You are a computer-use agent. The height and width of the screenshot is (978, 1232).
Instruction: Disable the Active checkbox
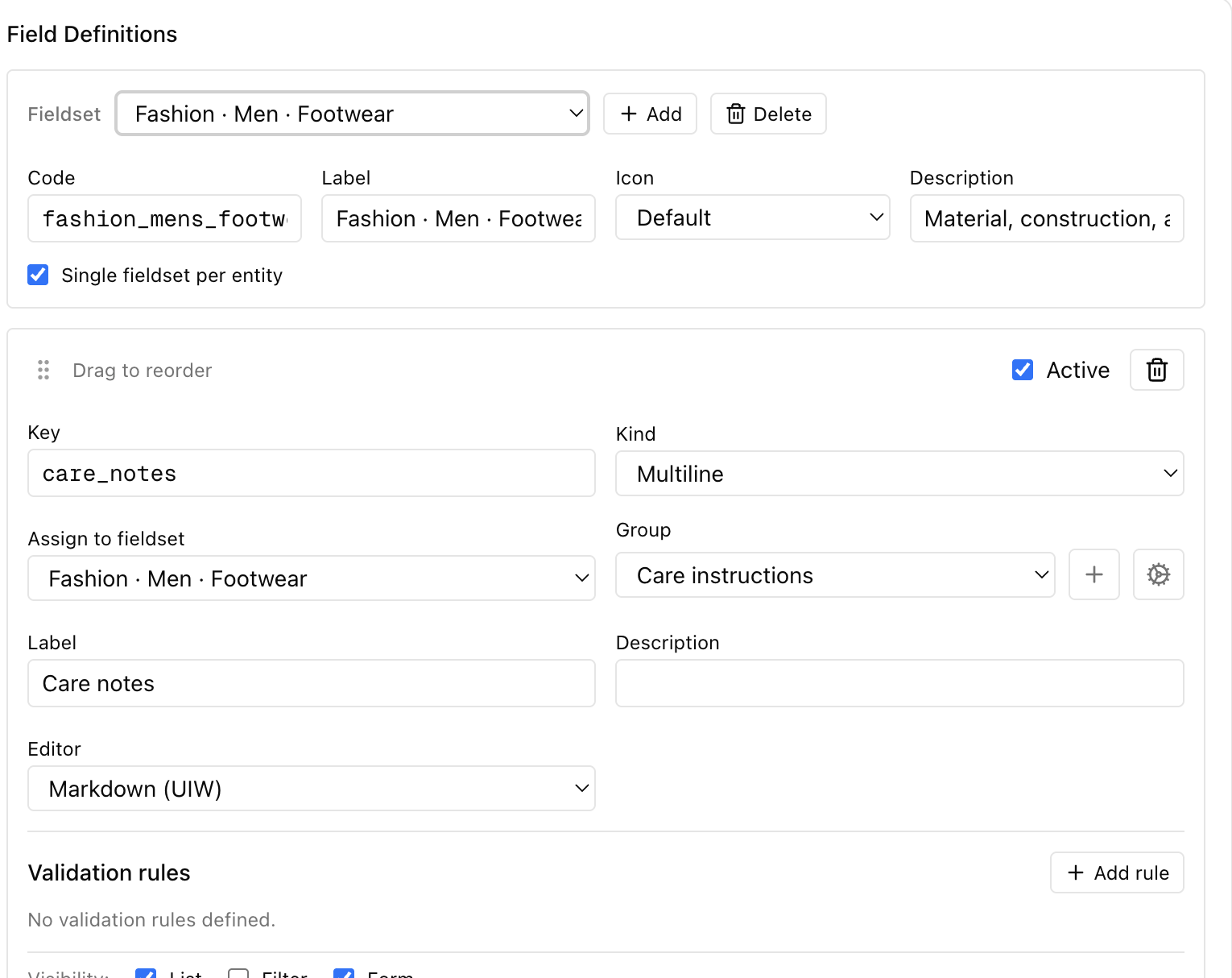click(x=1022, y=370)
